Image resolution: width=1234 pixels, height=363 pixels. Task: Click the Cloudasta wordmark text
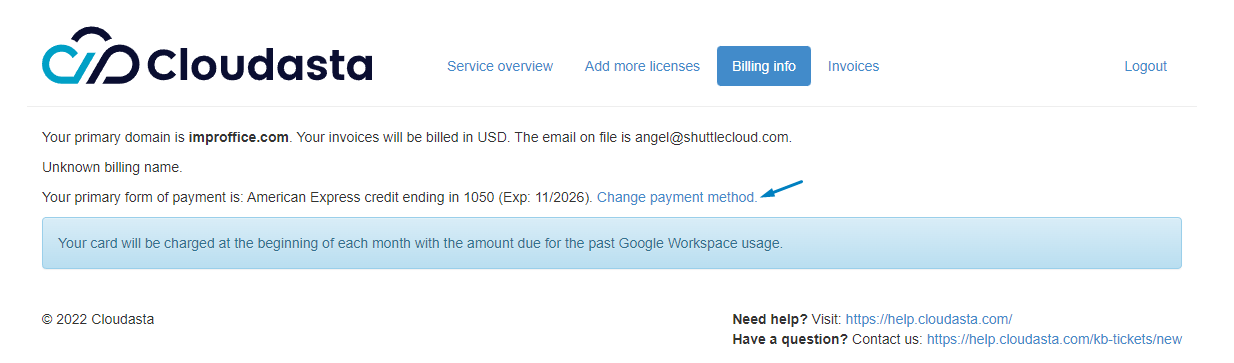point(260,65)
